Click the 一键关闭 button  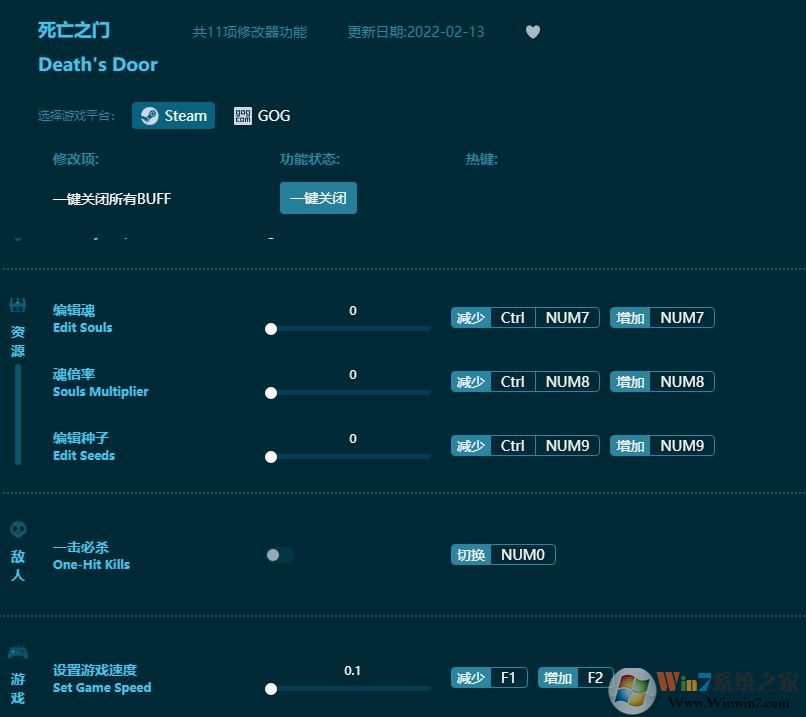click(x=318, y=198)
